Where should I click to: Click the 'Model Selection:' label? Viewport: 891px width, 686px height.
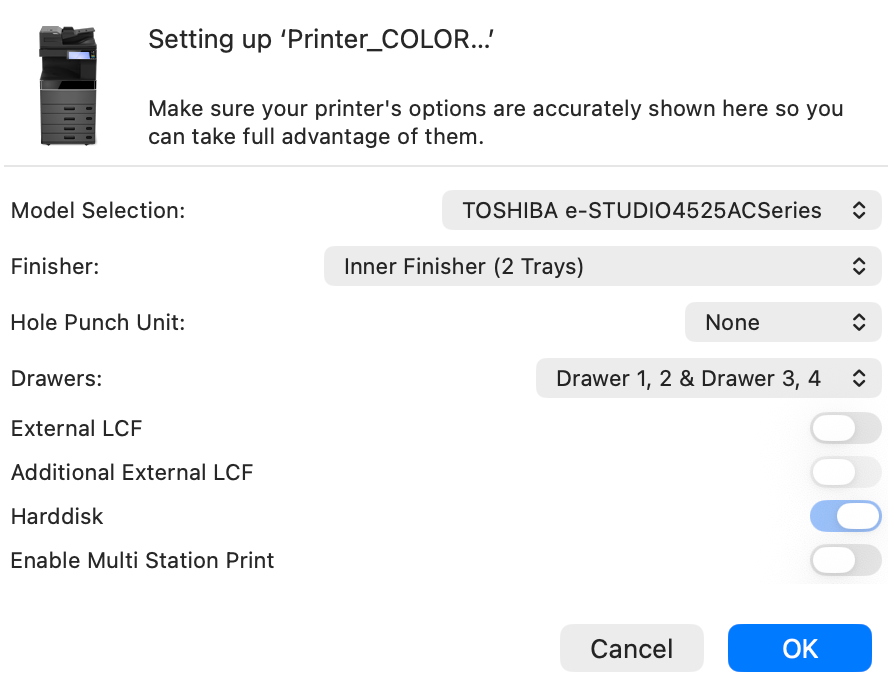point(98,211)
